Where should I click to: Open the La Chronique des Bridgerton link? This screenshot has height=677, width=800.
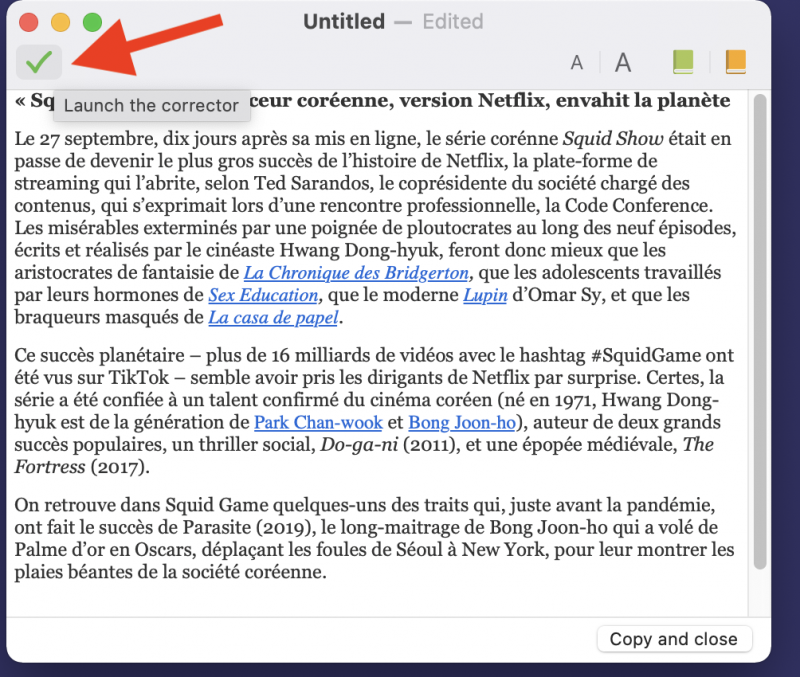tap(356, 273)
